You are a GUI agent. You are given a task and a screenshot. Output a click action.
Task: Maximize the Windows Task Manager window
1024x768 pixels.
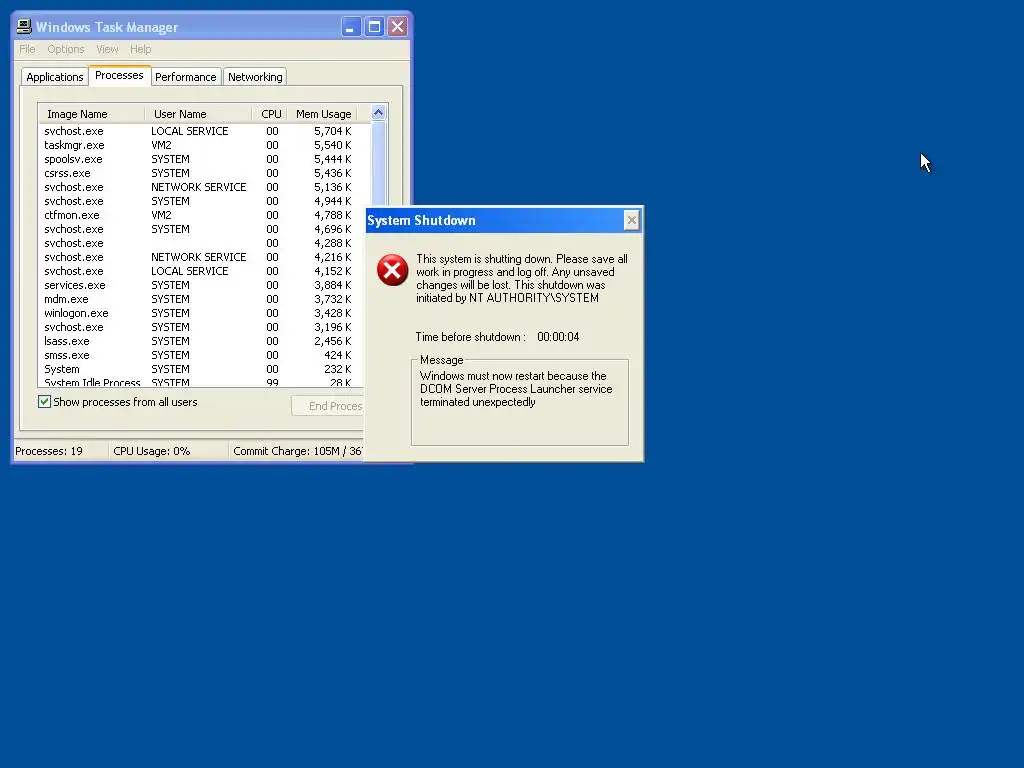click(x=374, y=27)
